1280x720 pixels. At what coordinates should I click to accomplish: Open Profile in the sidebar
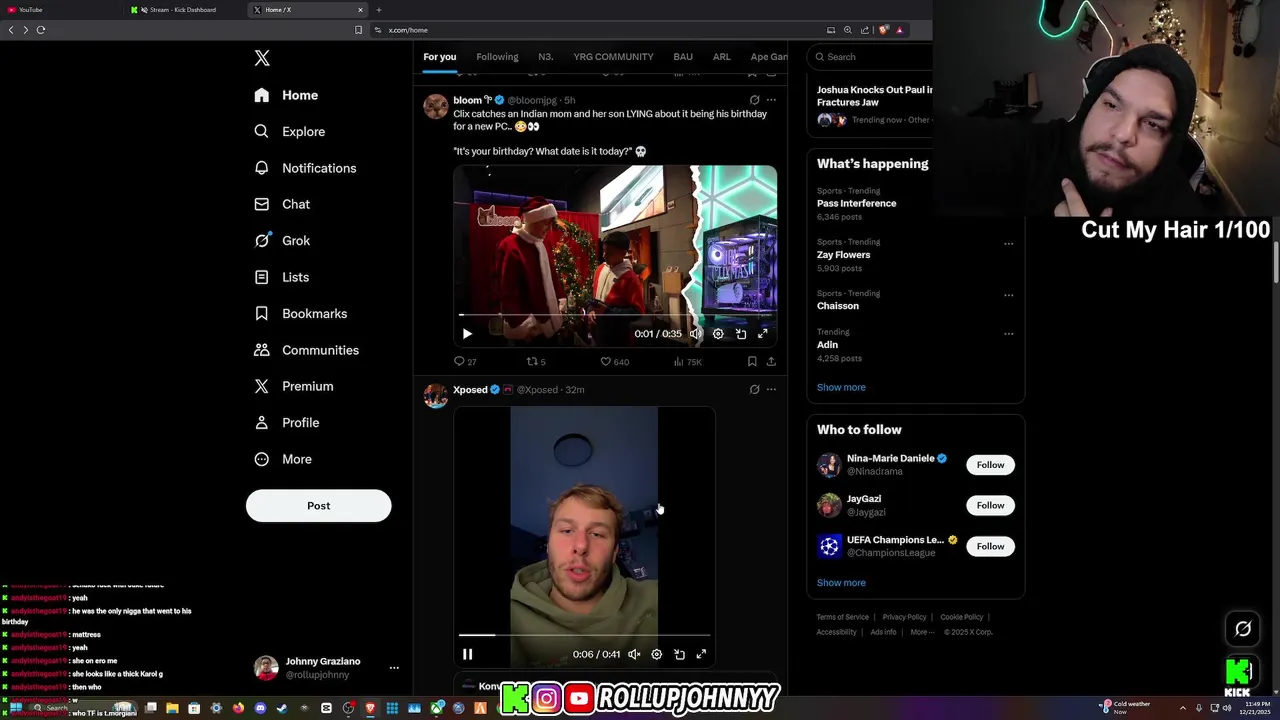pos(286,422)
